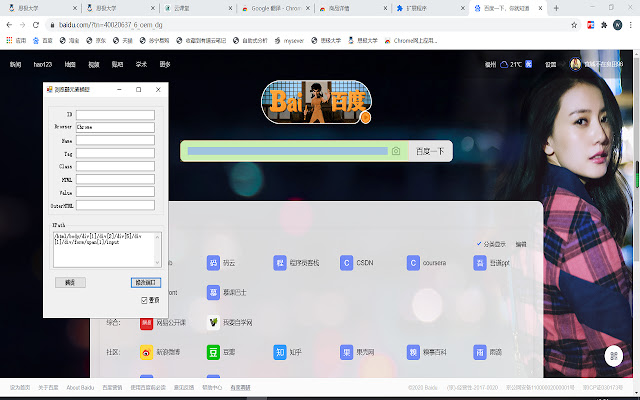Screen dimensions: 640x400
Task: Toggle the 分类显示 checkmark option
Action: [x=491, y=244]
